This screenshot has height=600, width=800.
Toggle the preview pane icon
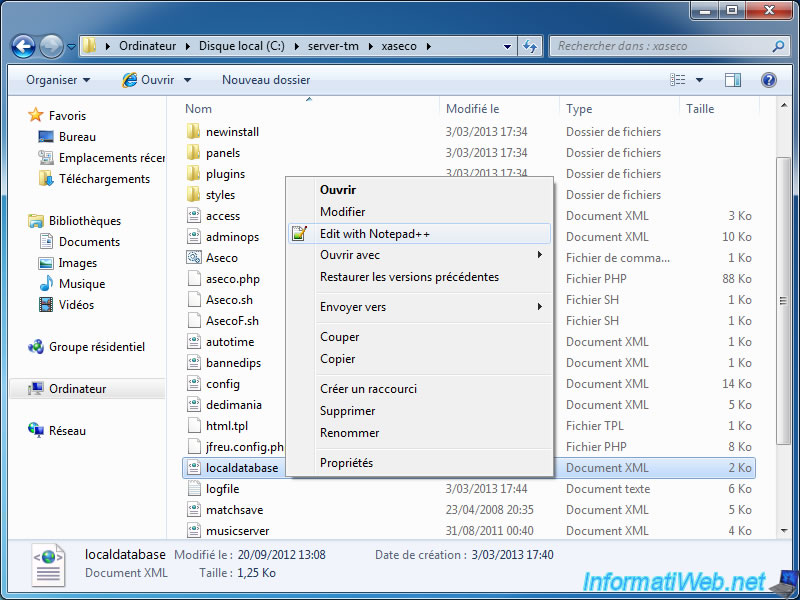click(733, 80)
